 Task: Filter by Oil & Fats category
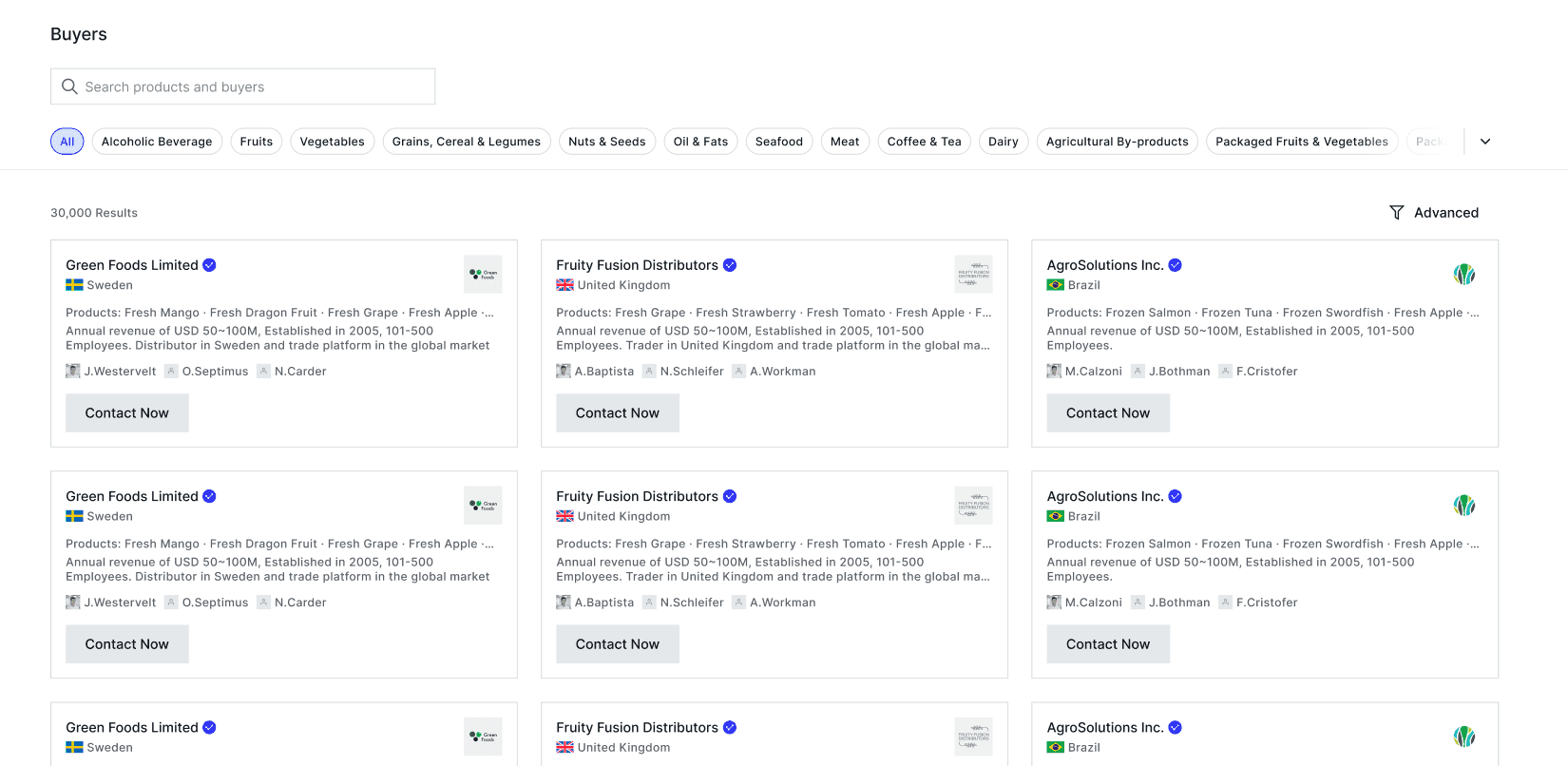coord(701,142)
